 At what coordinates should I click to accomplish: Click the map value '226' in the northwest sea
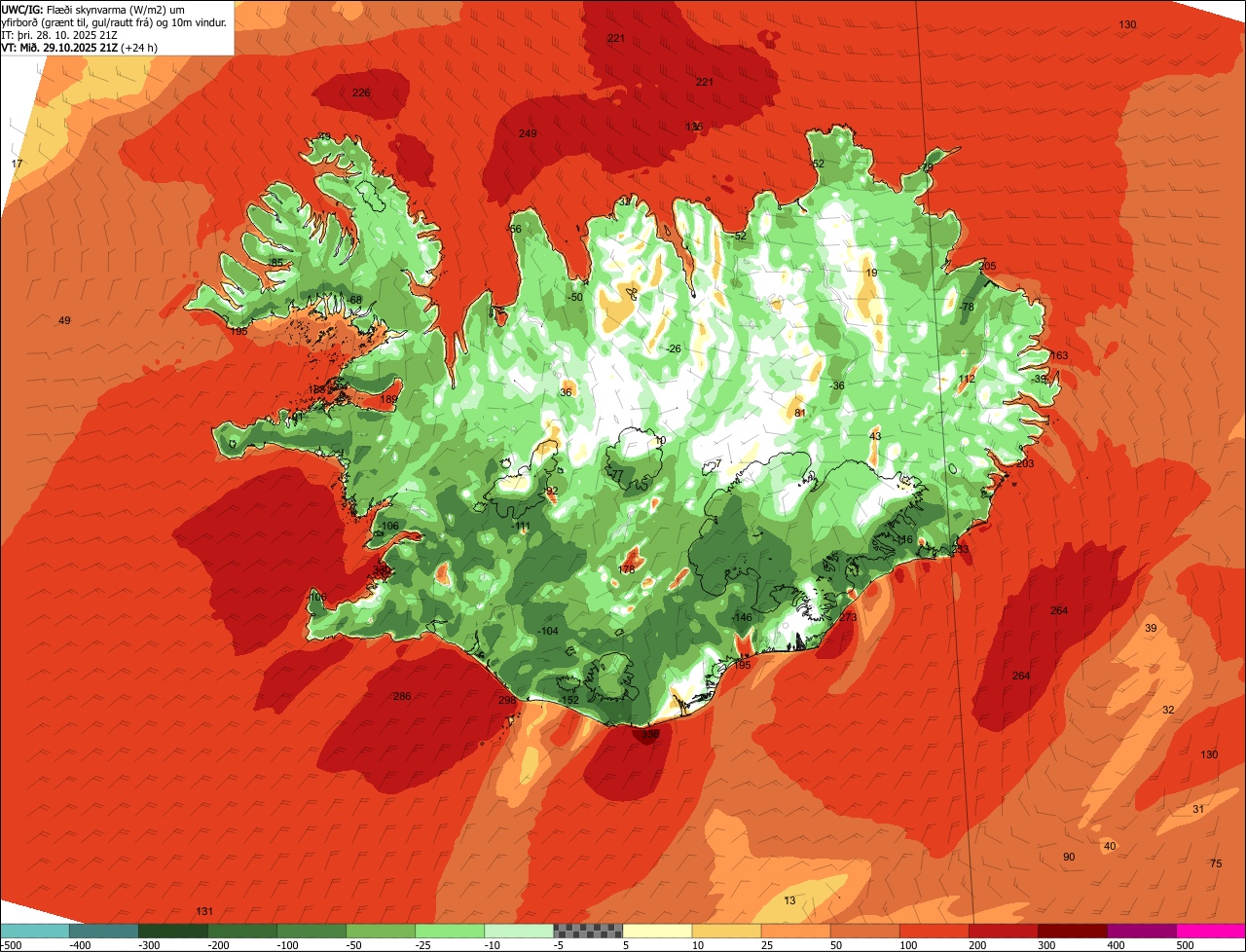[x=361, y=92]
